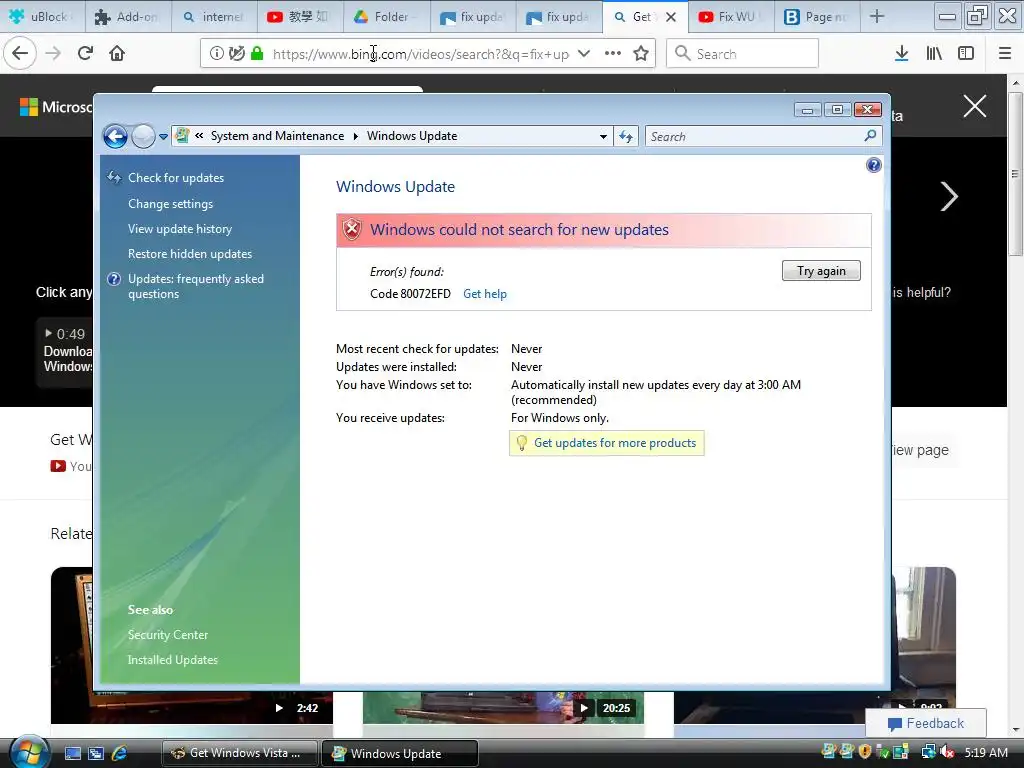This screenshot has height=768, width=1024.
Task: Click the Firefox URL address field
Action: (421, 54)
